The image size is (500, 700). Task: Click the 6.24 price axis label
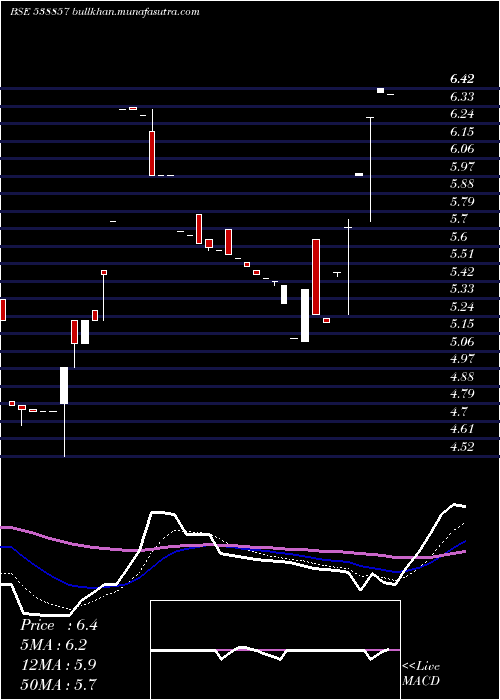462,114
